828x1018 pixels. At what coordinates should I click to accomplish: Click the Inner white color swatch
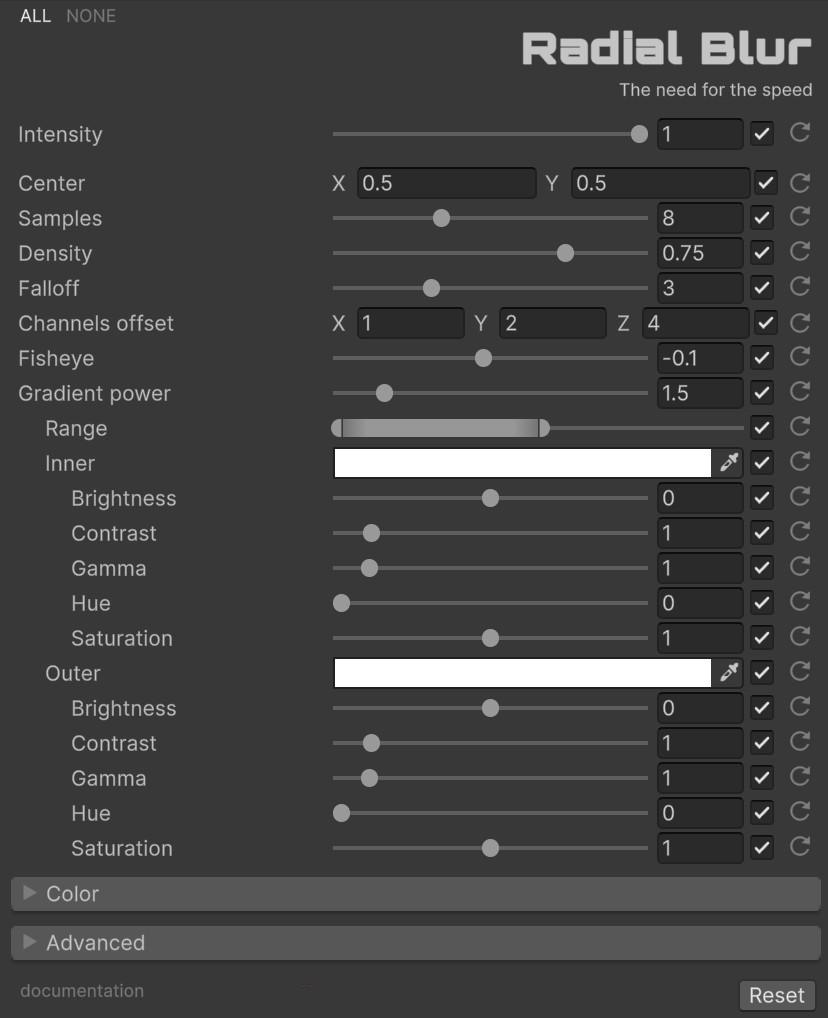(521, 463)
